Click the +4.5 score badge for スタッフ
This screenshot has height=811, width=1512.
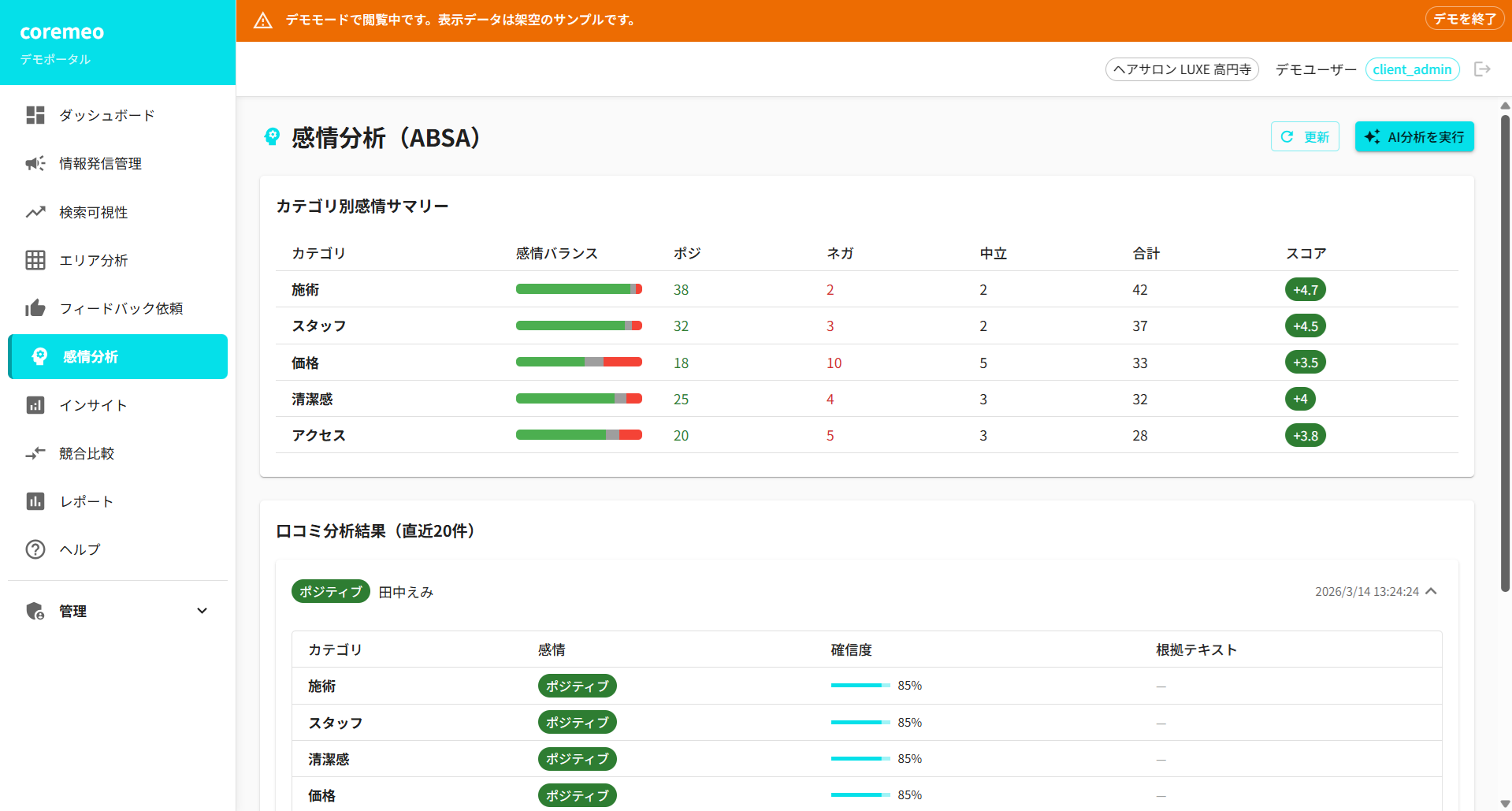pyautogui.click(x=1306, y=326)
